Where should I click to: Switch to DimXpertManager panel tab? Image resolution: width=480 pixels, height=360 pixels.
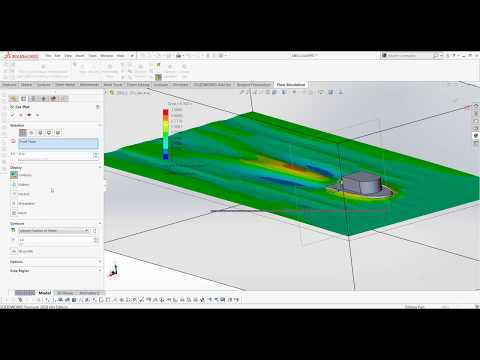tap(43, 99)
